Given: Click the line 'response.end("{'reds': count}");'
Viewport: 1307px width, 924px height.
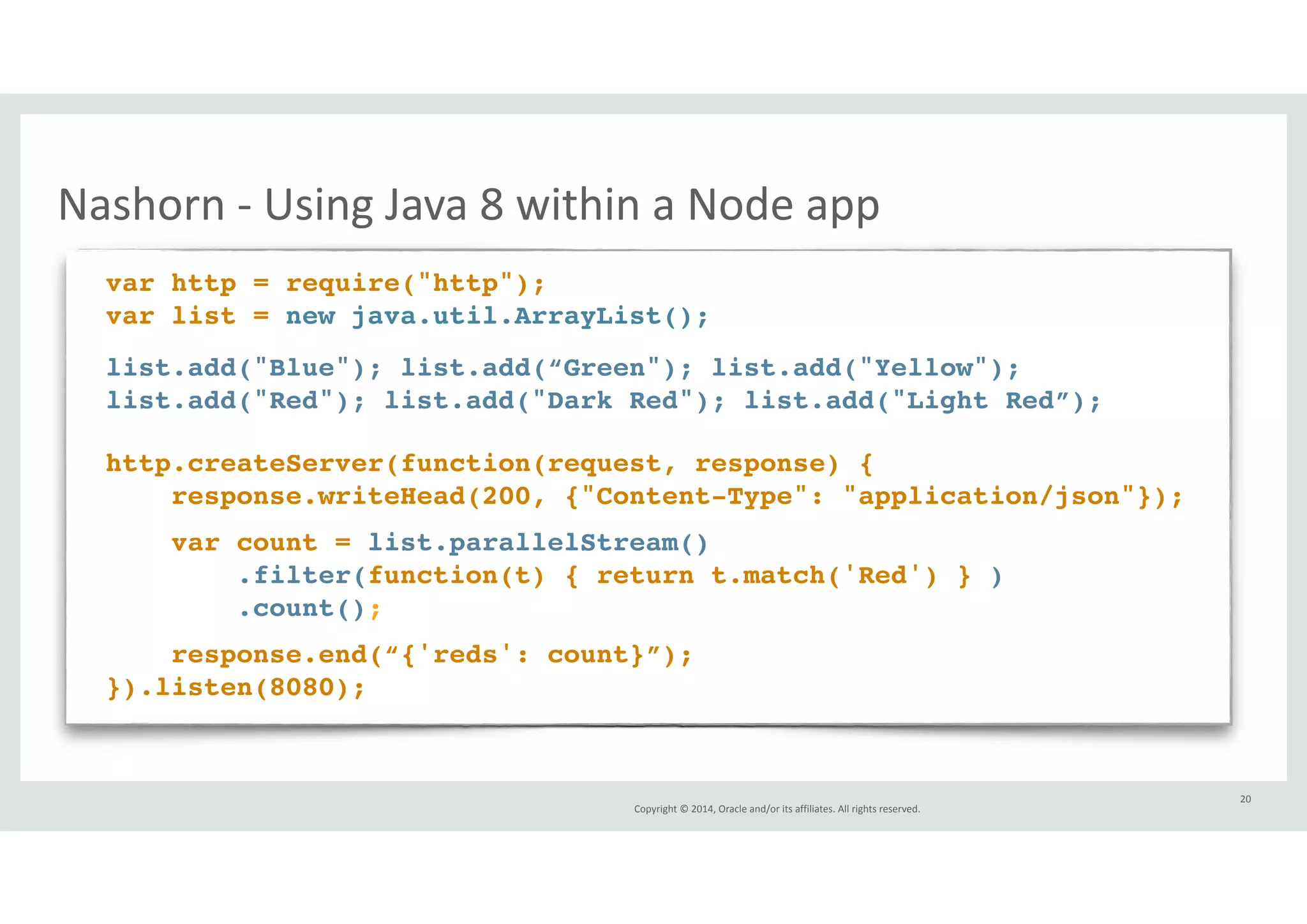Looking at the screenshot, I should point(431,655).
